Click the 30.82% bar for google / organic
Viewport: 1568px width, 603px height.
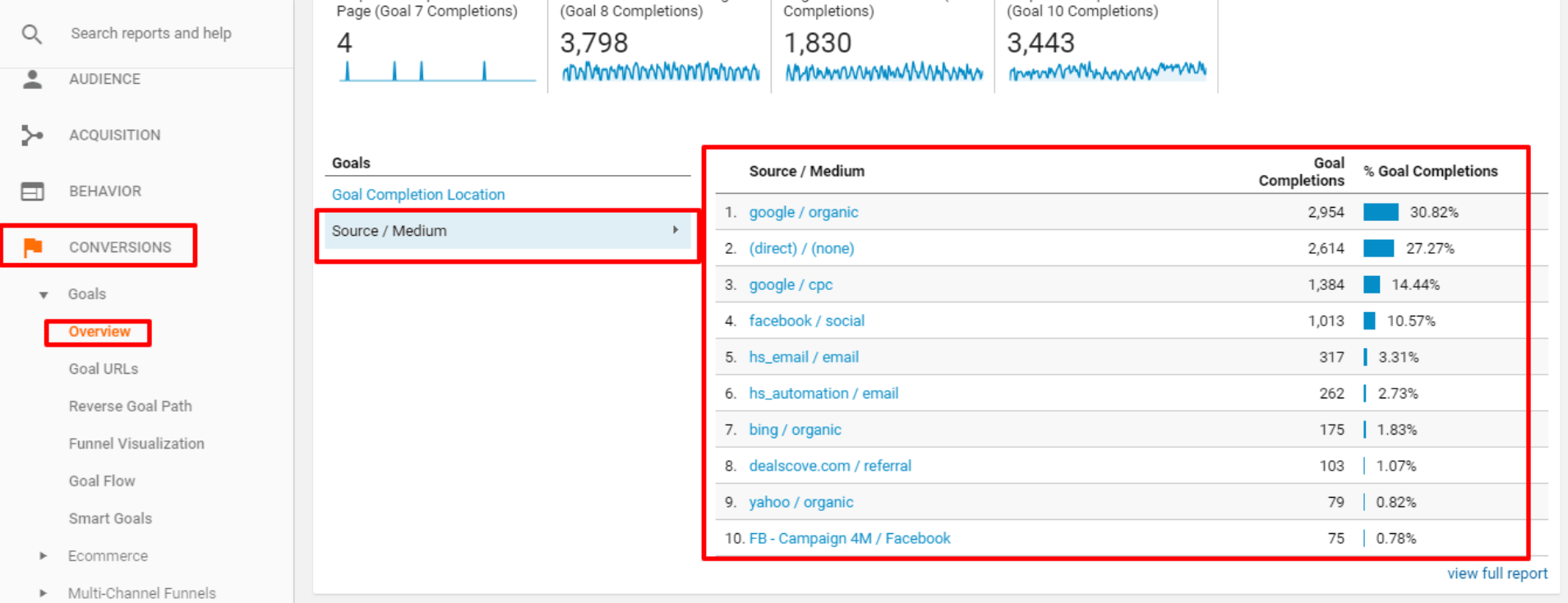pos(1381,212)
